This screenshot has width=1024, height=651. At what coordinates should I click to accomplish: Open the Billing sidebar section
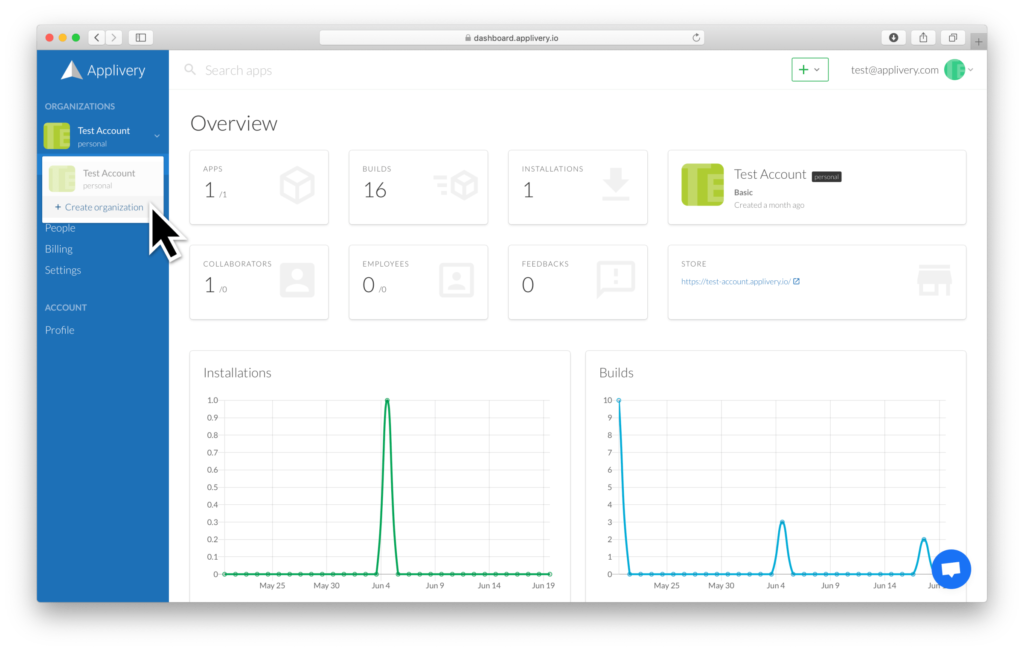tap(59, 249)
